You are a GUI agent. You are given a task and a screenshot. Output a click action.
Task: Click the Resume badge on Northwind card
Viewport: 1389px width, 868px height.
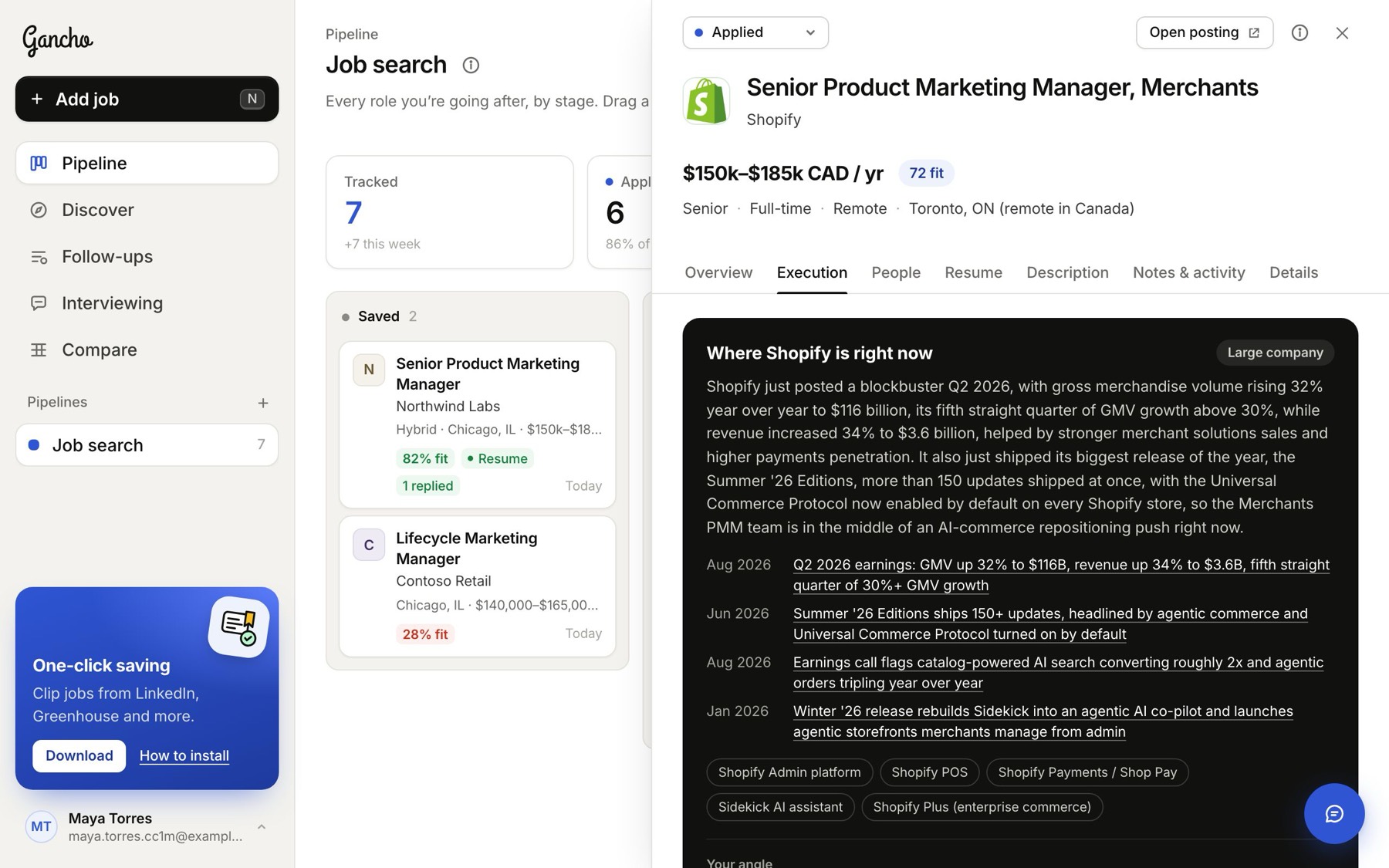point(498,458)
